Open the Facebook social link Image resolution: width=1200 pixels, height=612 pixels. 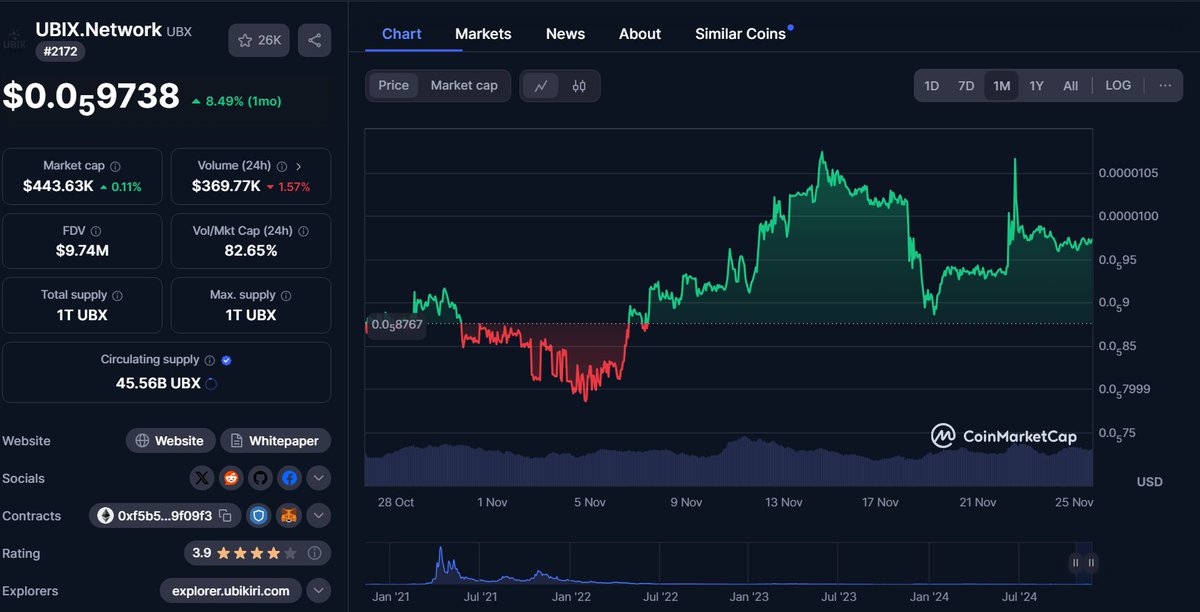[289, 478]
